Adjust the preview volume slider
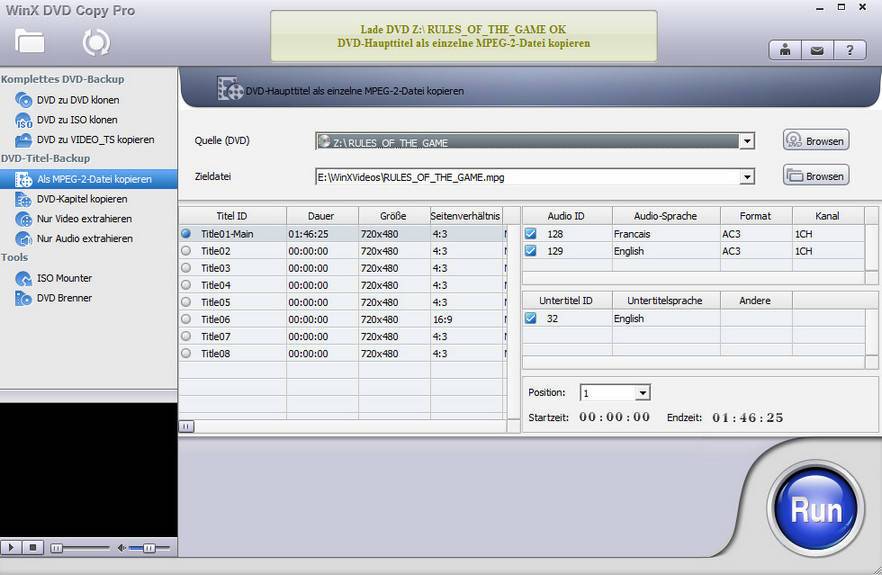This screenshot has width=882, height=575. coord(149,547)
